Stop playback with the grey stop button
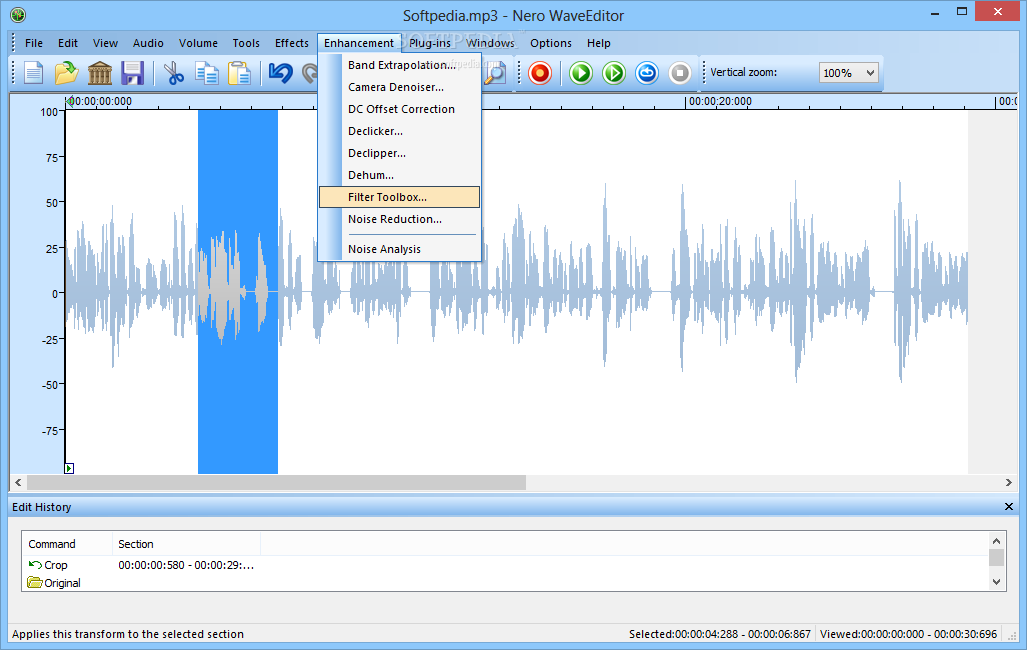Image resolution: width=1027 pixels, height=650 pixels. click(x=680, y=73)
